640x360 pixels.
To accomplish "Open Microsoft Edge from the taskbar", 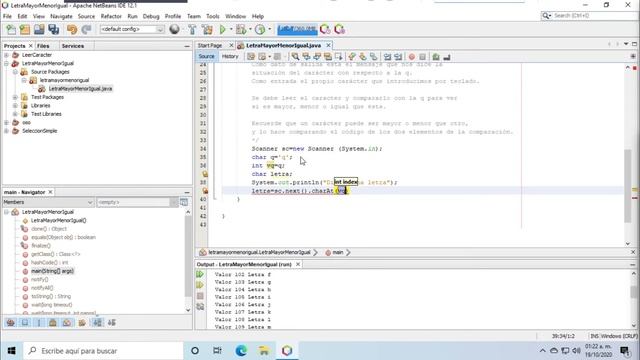I will click(x=241, y=351).
